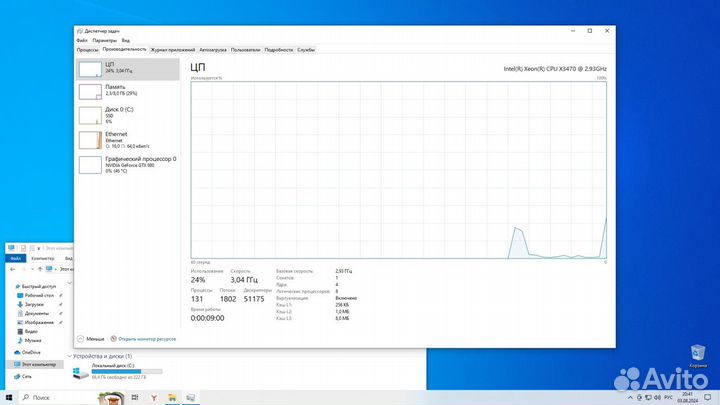Collapse Task Manager with Меньше button
720x405 pixels.
click(x=93, y=339)
